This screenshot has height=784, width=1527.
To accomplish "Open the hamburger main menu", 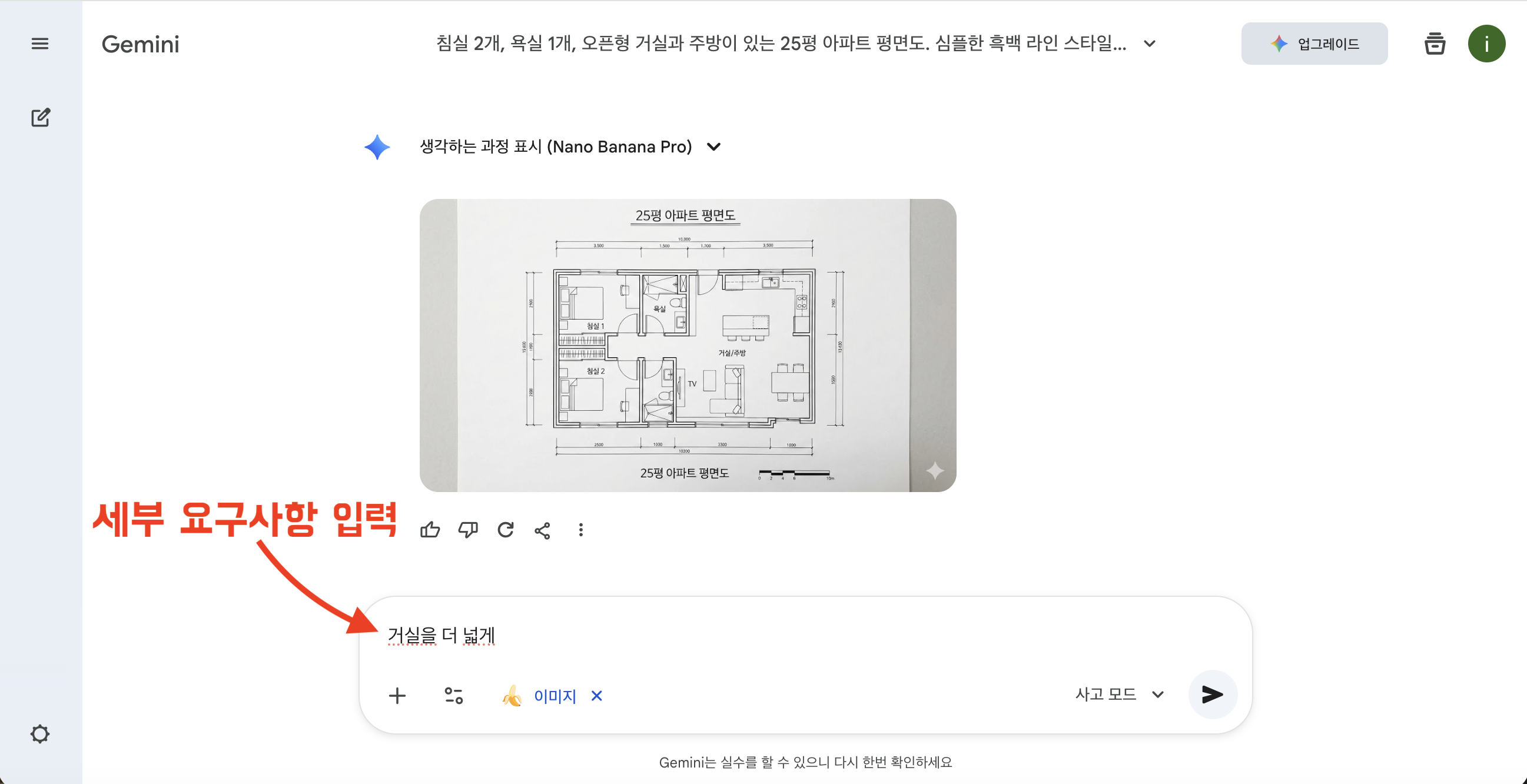I will tap(39, 44).
